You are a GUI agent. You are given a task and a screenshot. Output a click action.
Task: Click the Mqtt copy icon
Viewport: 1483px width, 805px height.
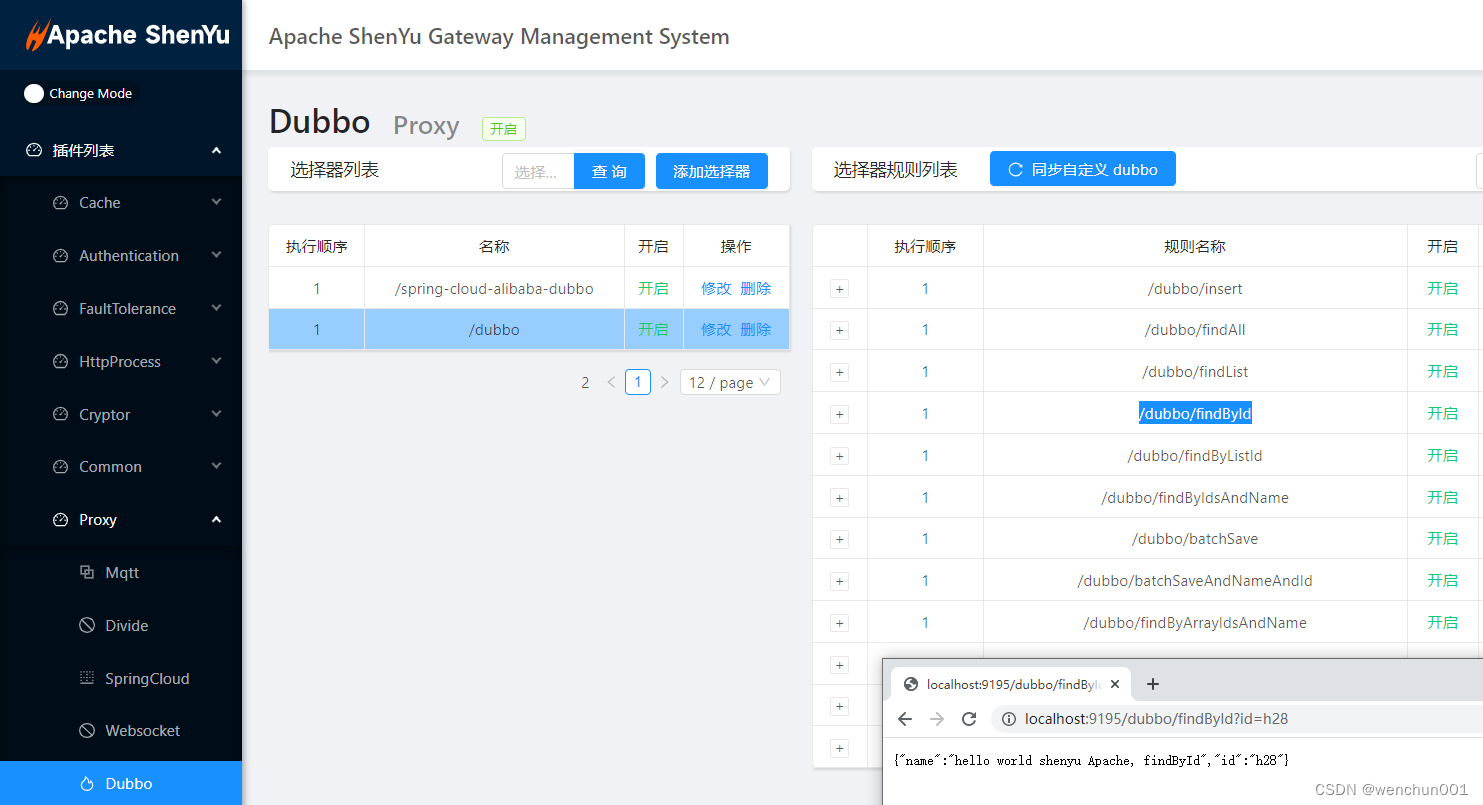(x=87, y=572)
